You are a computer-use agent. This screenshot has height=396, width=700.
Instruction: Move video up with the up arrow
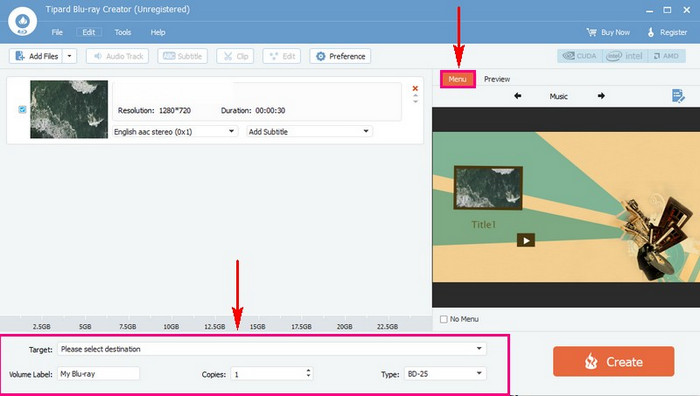click(415, 95)
